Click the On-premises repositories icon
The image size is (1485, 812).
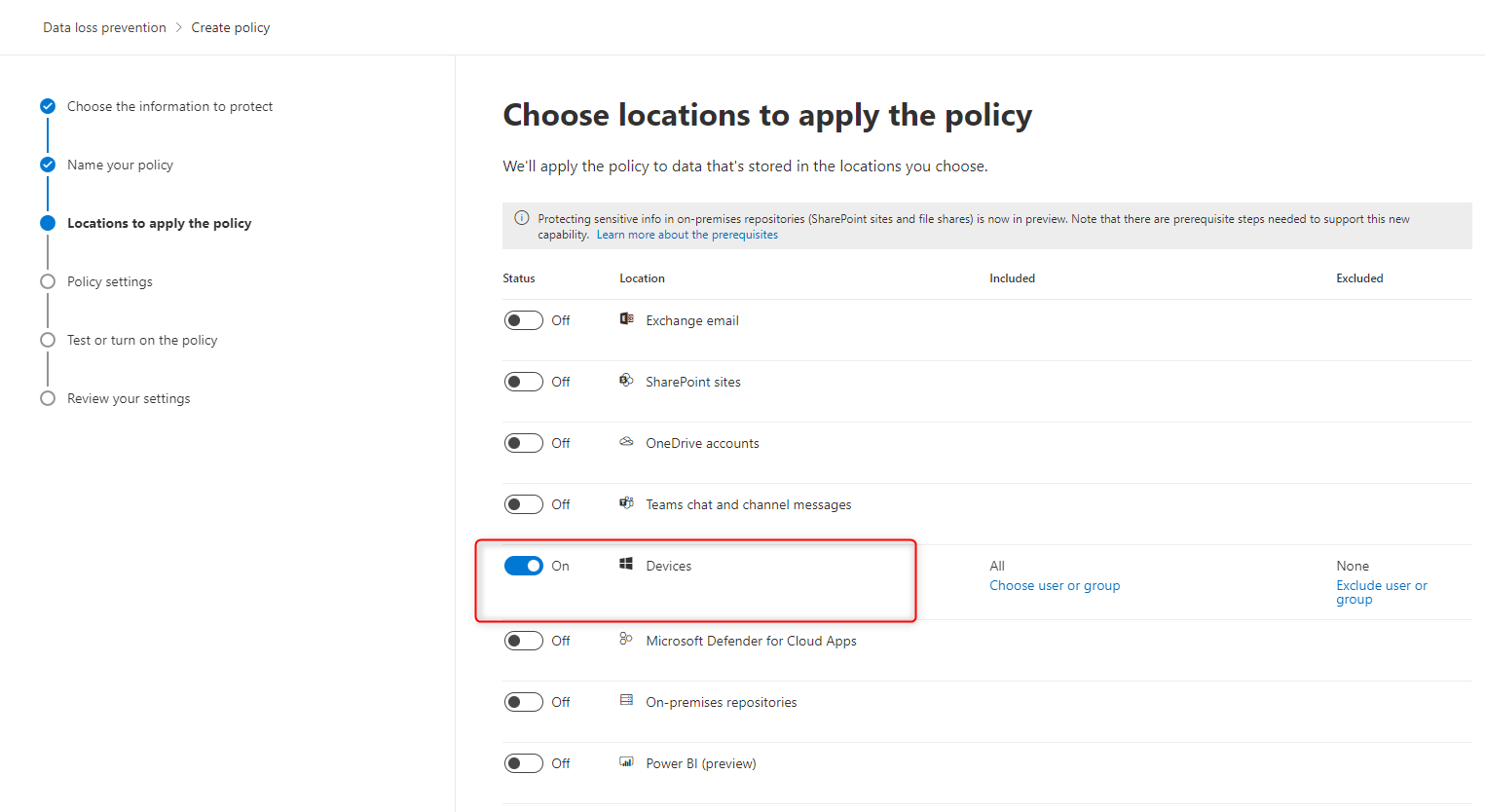[x=626, y=701]
